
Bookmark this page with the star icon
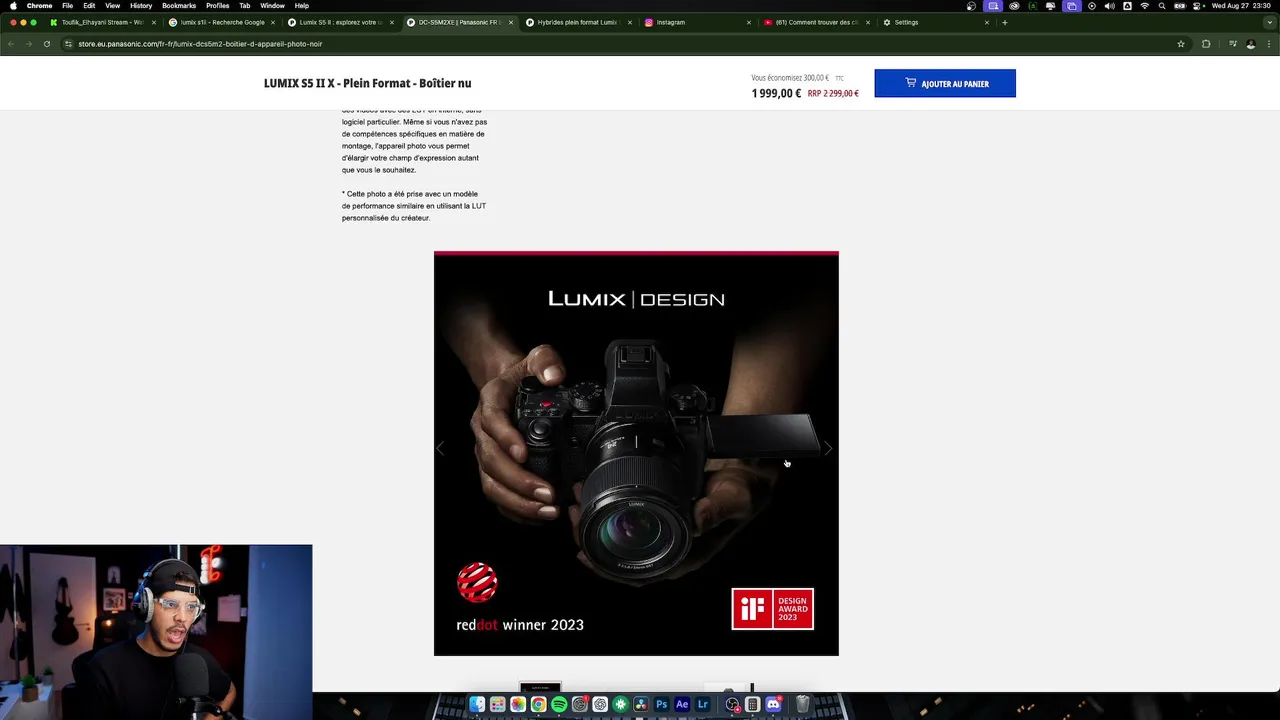tap(1181, 44)
